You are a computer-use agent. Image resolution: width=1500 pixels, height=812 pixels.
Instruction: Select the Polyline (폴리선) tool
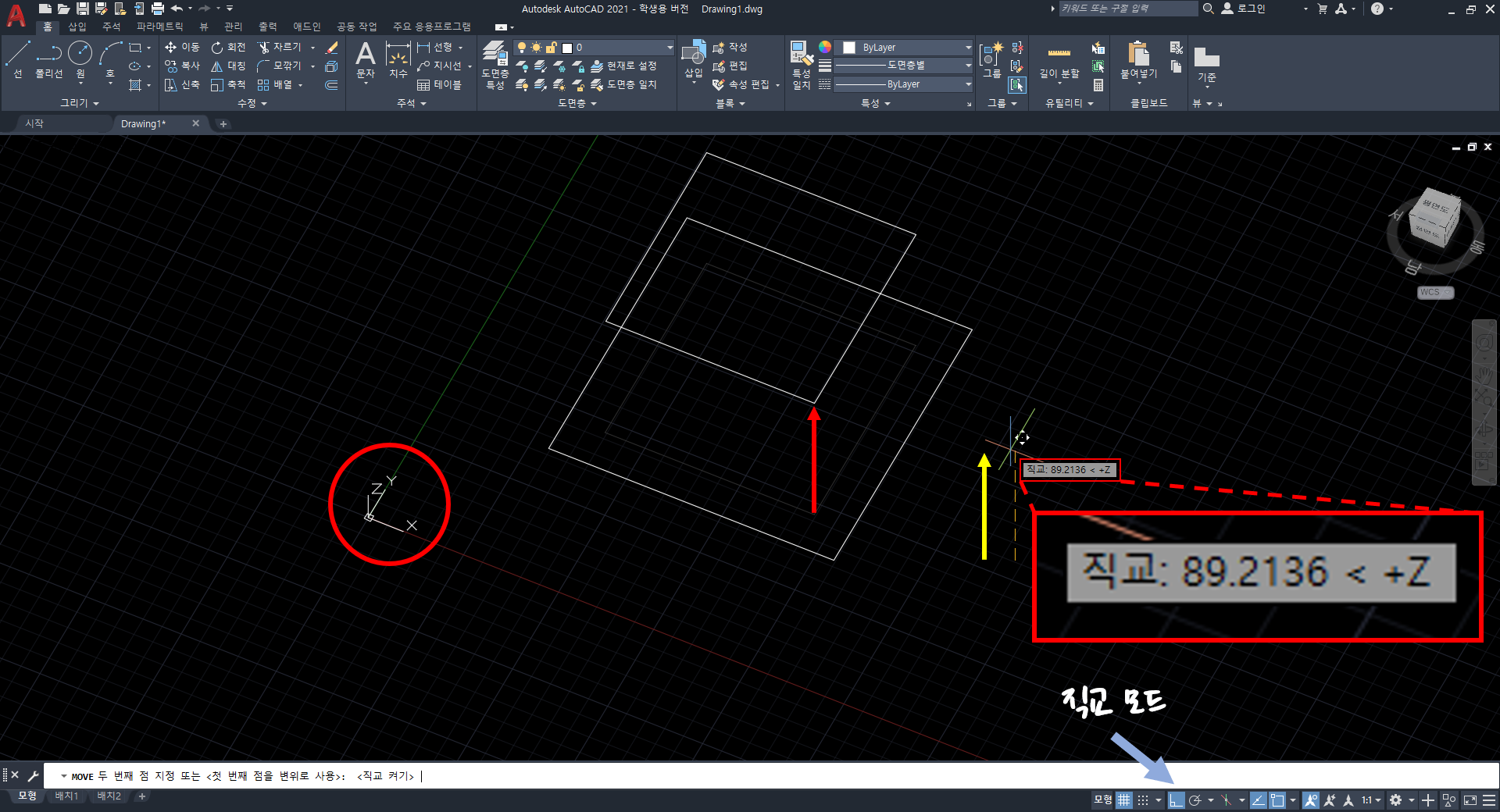pos(48,60)
